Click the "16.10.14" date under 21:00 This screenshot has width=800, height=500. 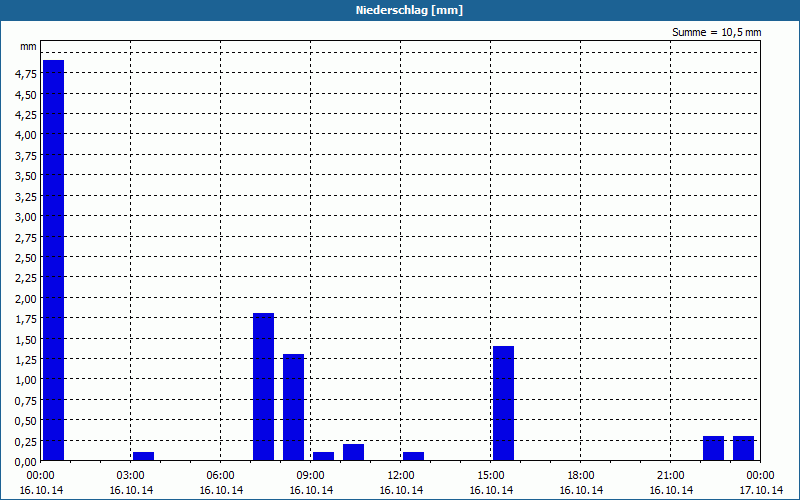(671, 490)
